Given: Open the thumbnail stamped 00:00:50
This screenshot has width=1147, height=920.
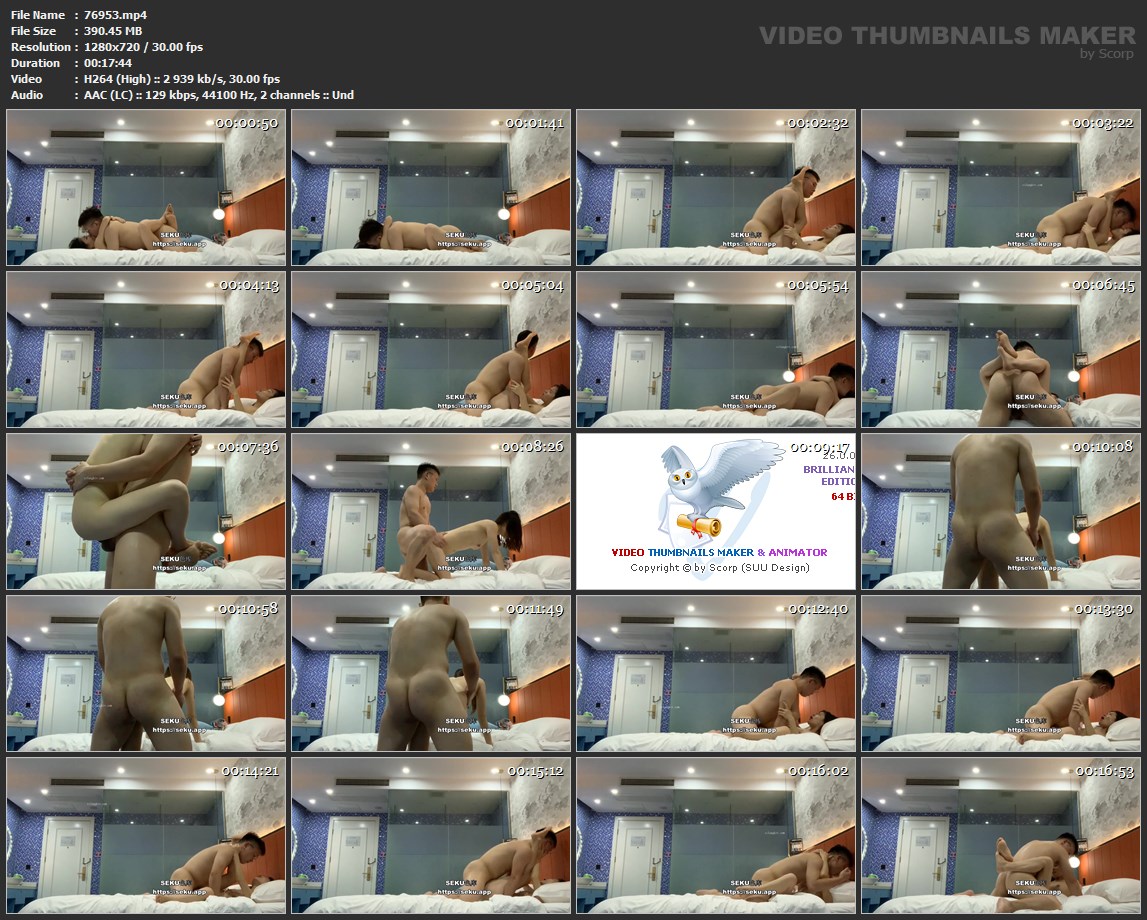Looking at the screenshot, I should 146,188.
